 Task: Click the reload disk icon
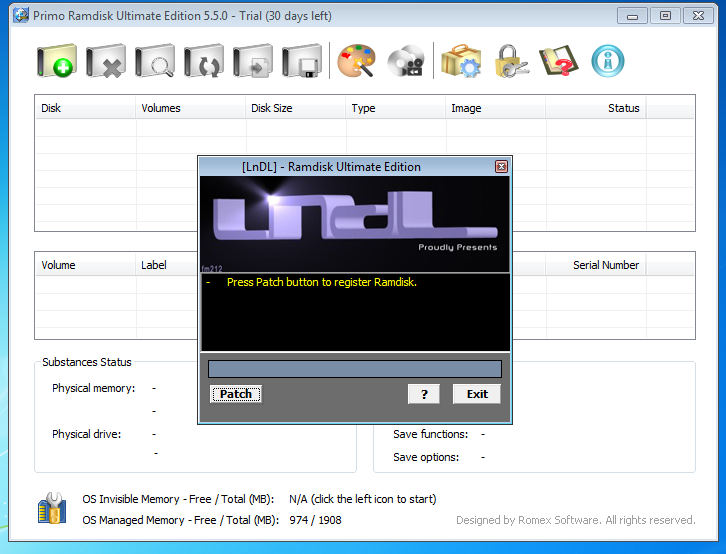click(x=204, y=61)
